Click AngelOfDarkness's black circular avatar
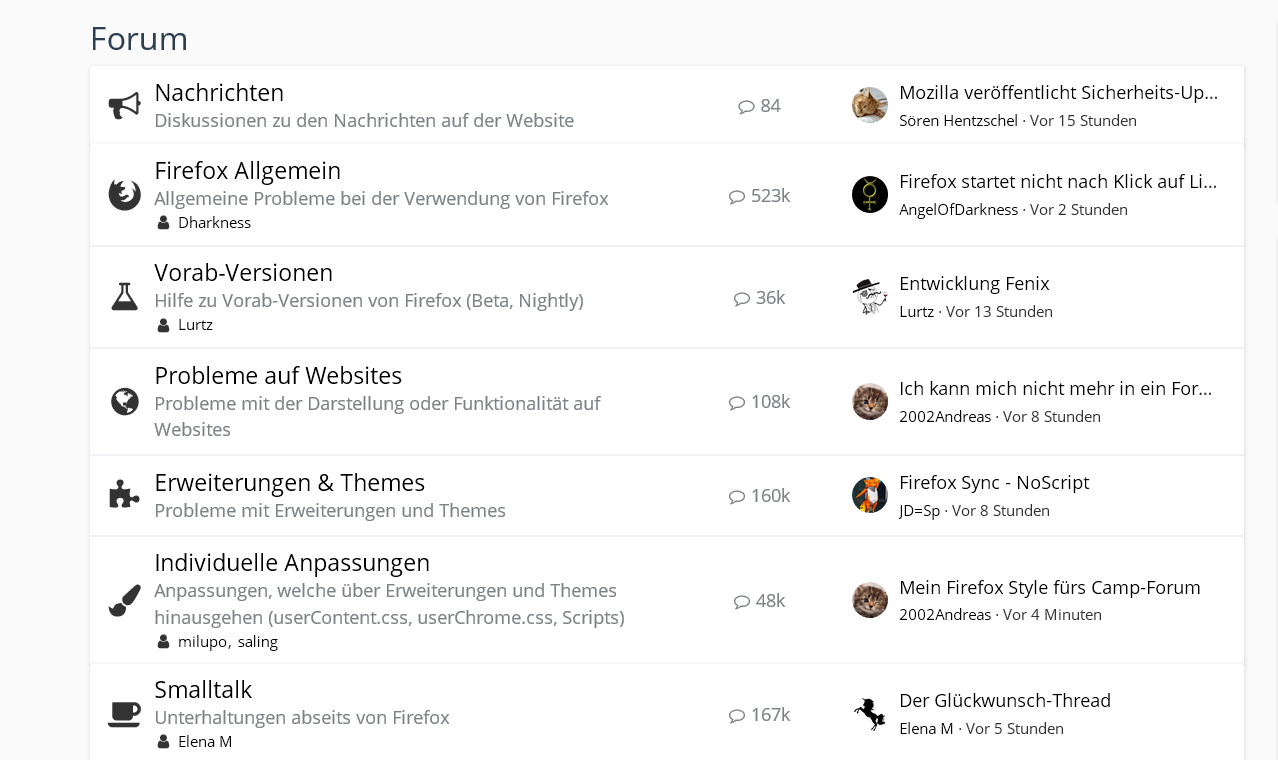 point(870,195)
